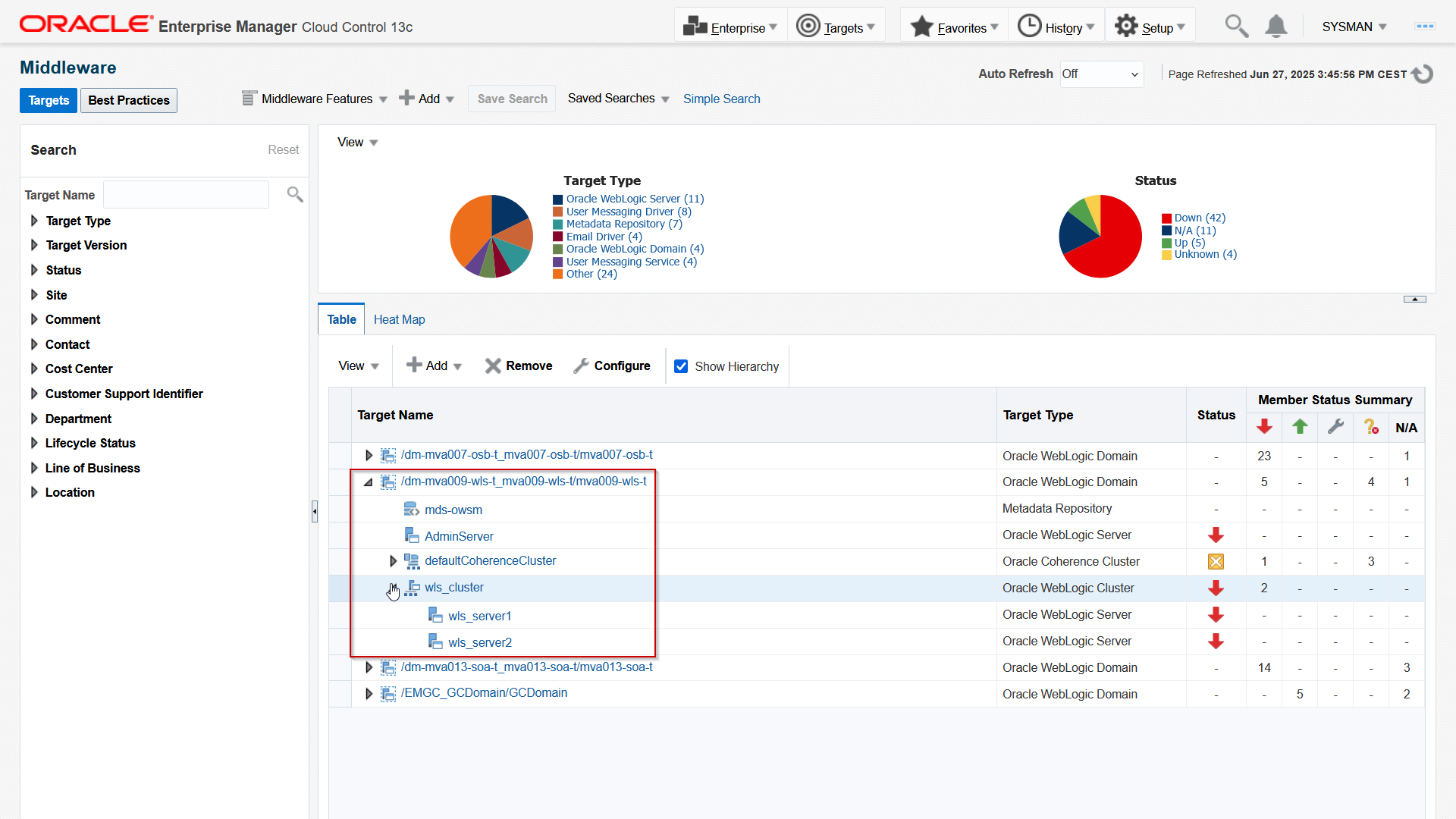
Task: Click the defaultCoherenceCluster warning status icon
Action: 1216,562
